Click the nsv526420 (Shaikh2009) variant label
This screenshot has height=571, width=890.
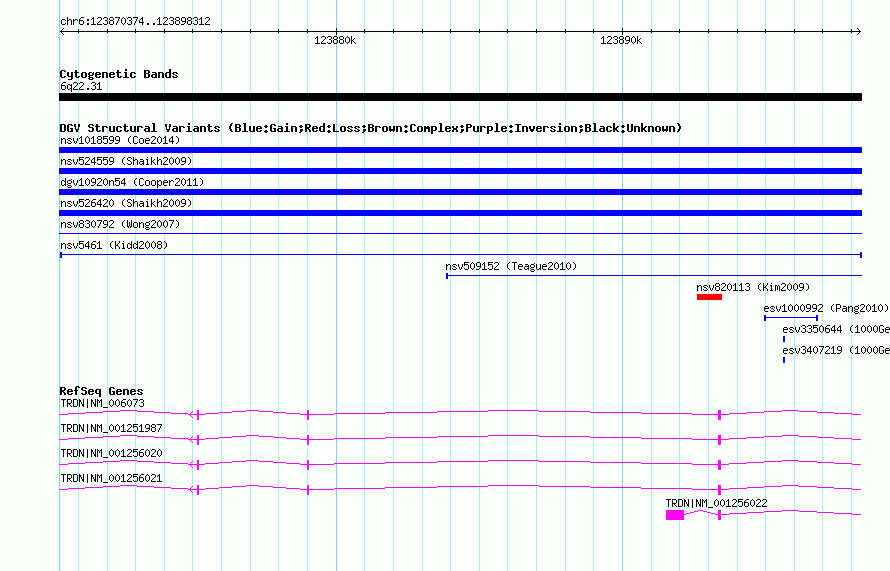(126, 203)
